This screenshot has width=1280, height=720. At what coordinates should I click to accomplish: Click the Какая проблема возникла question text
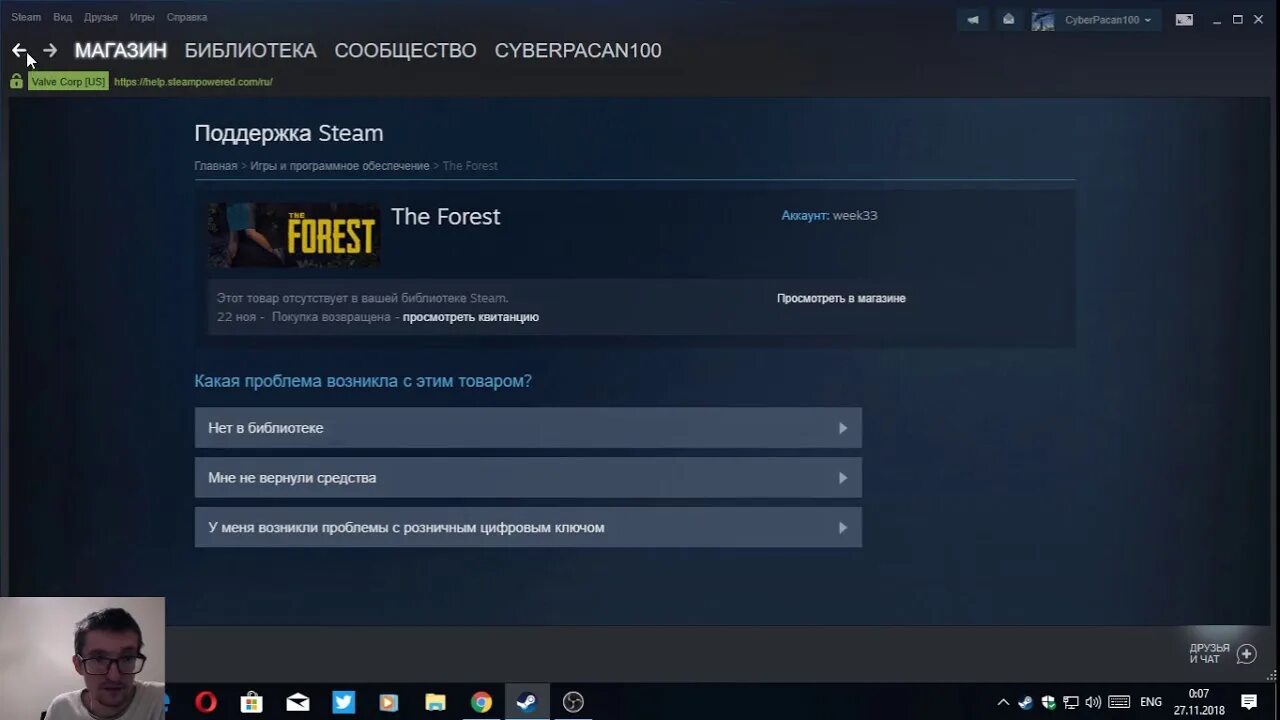pos(363,381)
